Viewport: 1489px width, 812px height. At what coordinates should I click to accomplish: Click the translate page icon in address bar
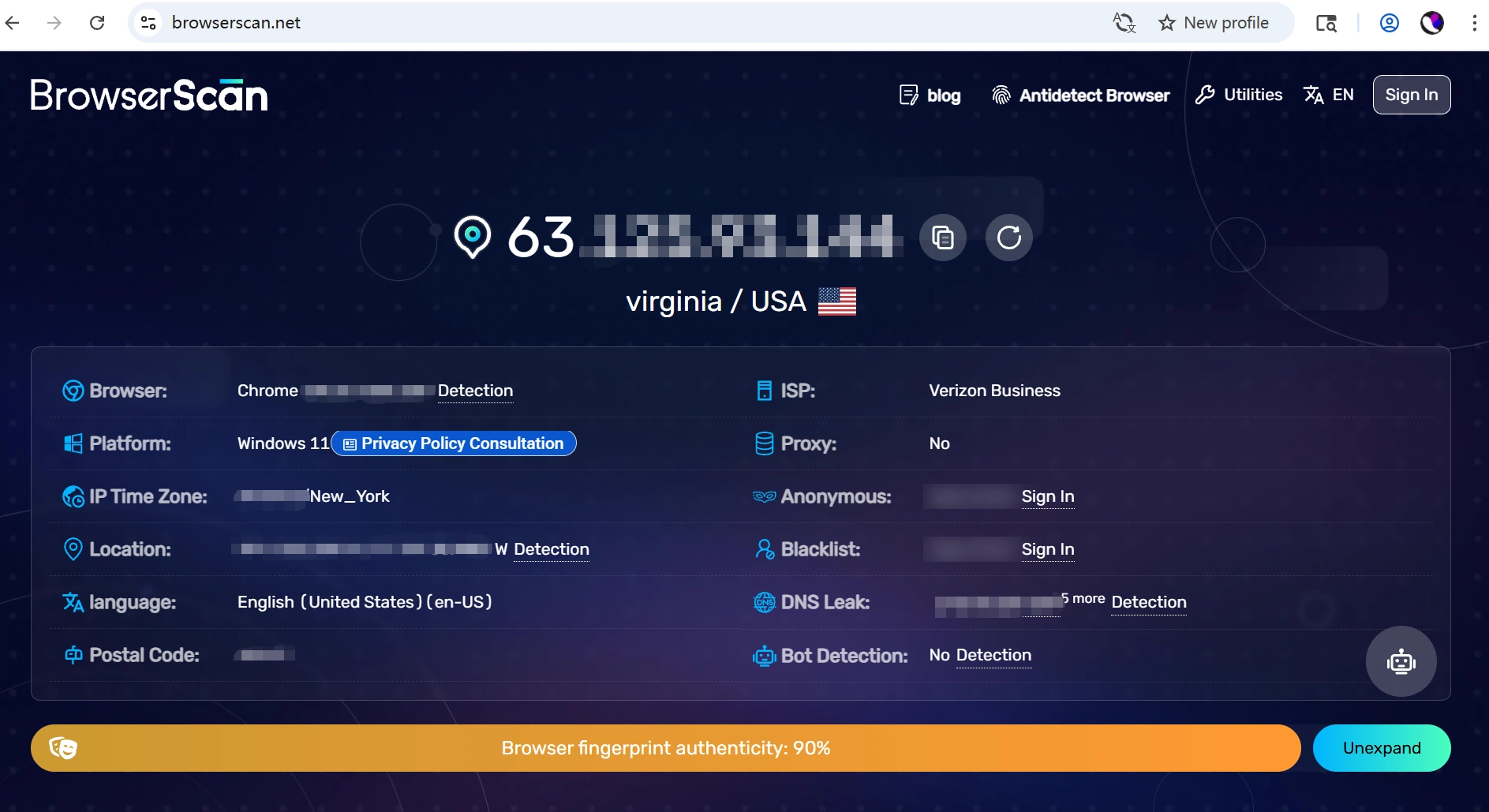click(x=1124, y=23)
